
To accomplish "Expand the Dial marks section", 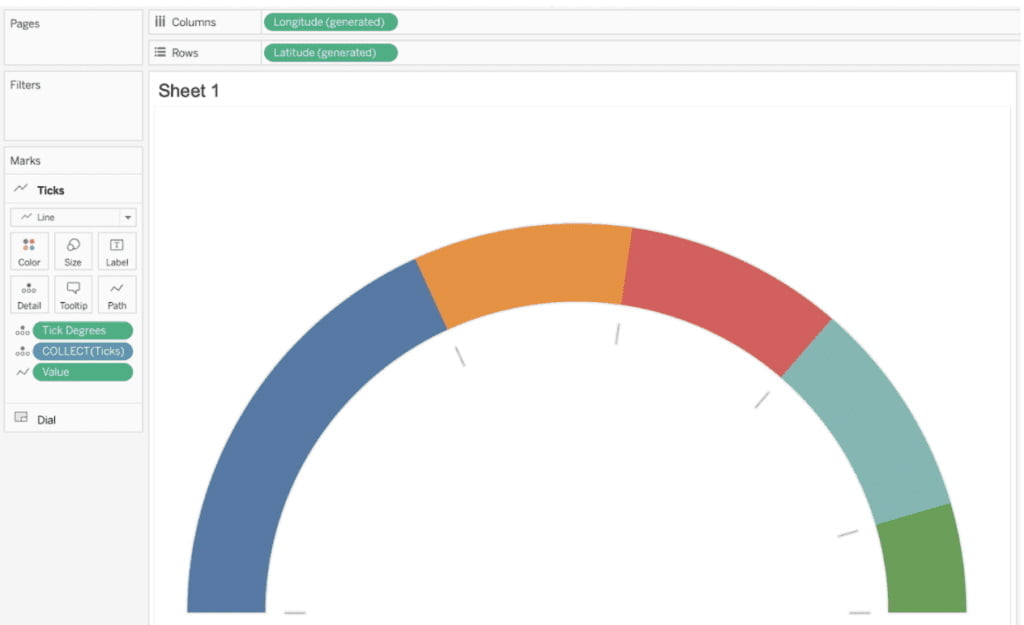I will (x=46, y=419).
